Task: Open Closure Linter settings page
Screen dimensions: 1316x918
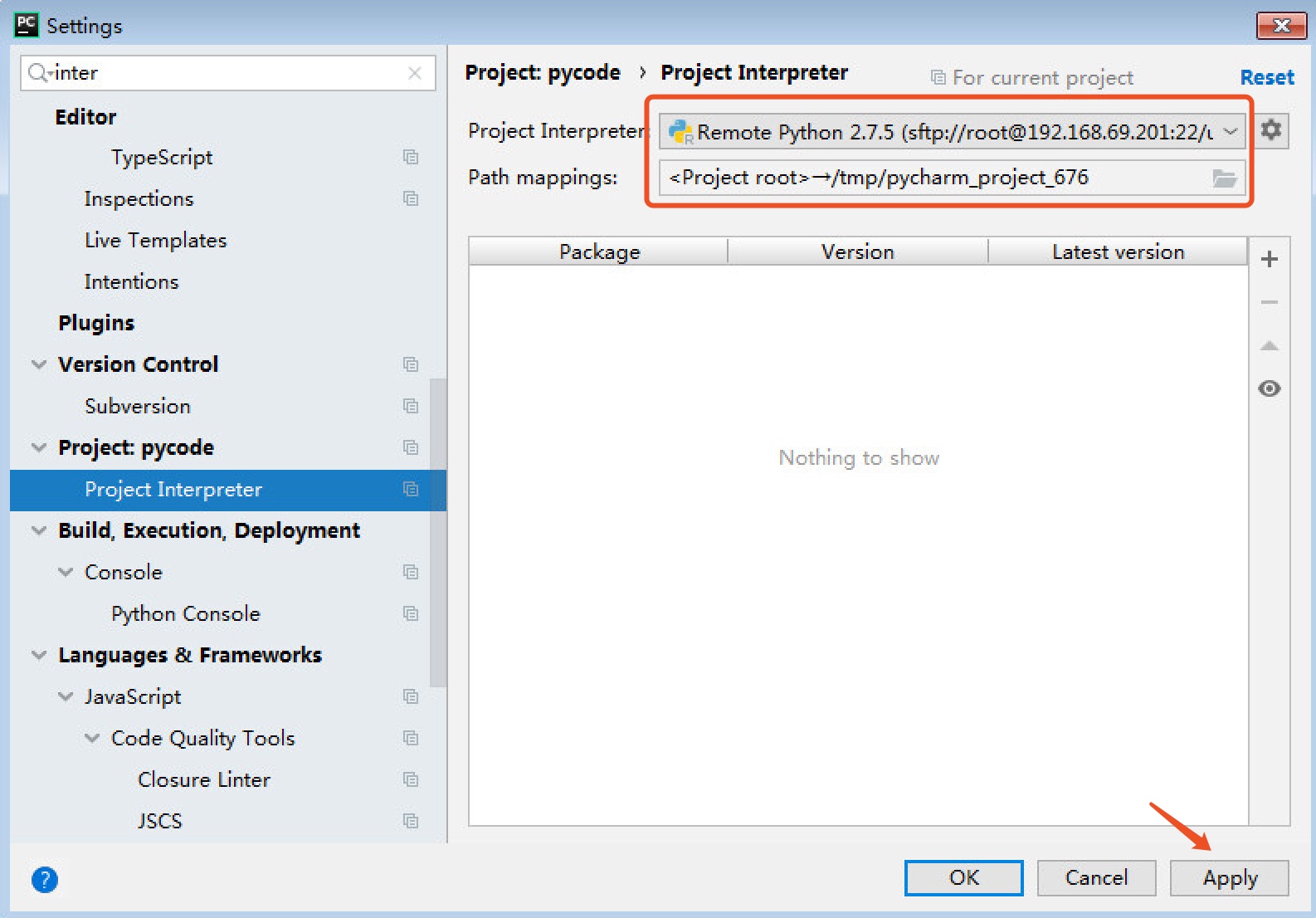Action: pos(204,780)
